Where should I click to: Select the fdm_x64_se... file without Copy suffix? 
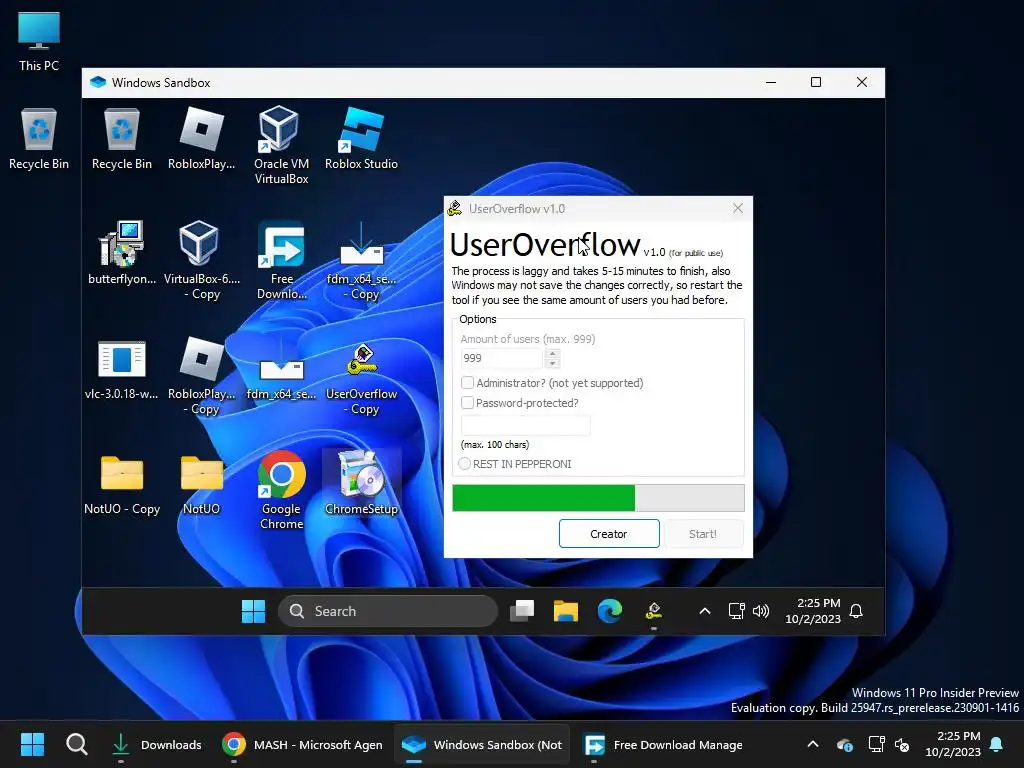tap(281, 369)
